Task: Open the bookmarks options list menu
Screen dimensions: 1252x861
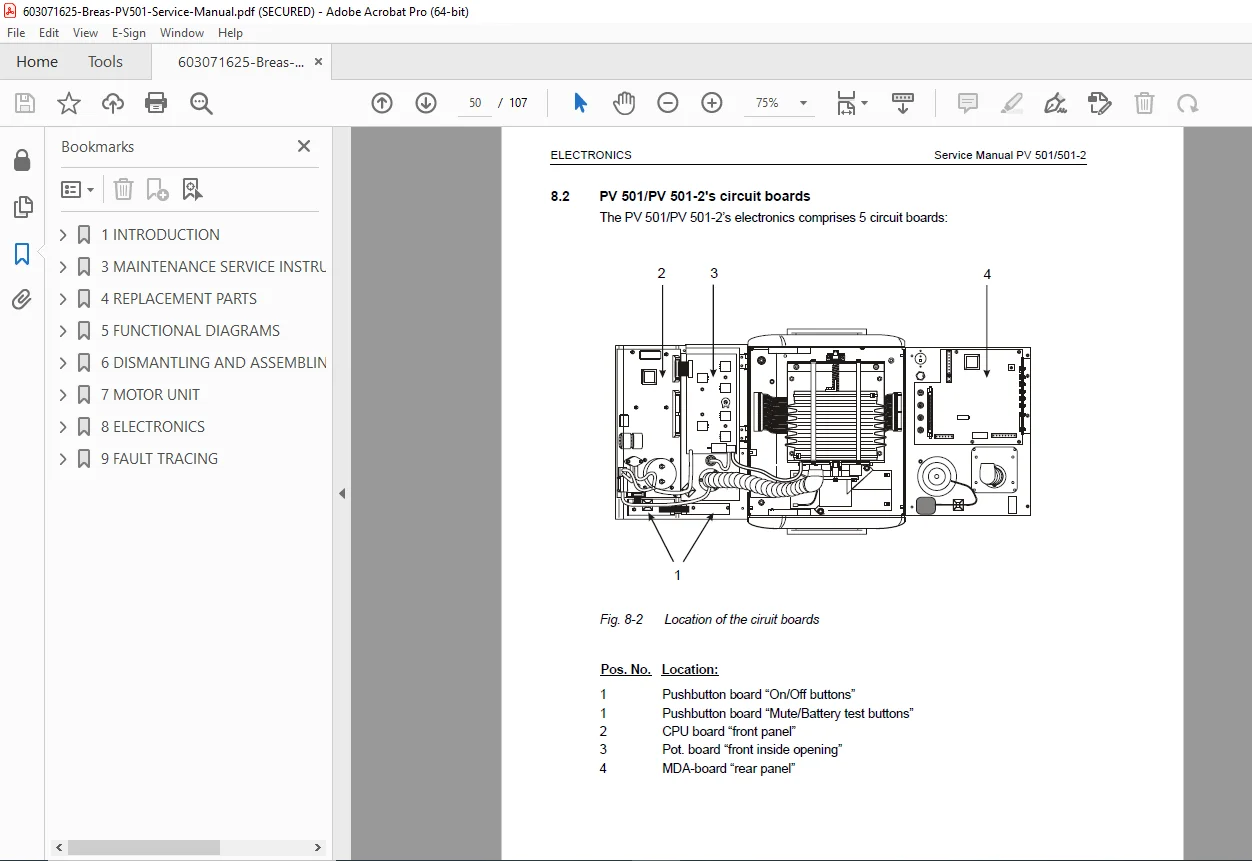Action: pyautogui.click(x=78, y=189)
